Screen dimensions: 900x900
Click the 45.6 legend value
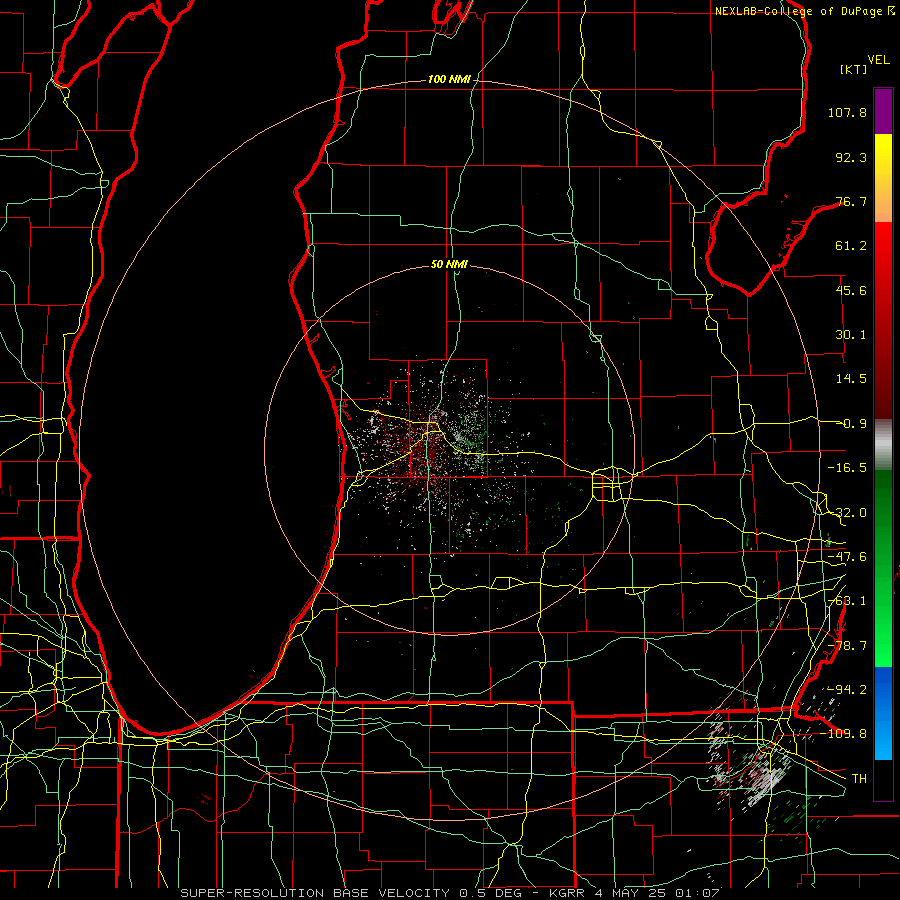coord(851,290)
